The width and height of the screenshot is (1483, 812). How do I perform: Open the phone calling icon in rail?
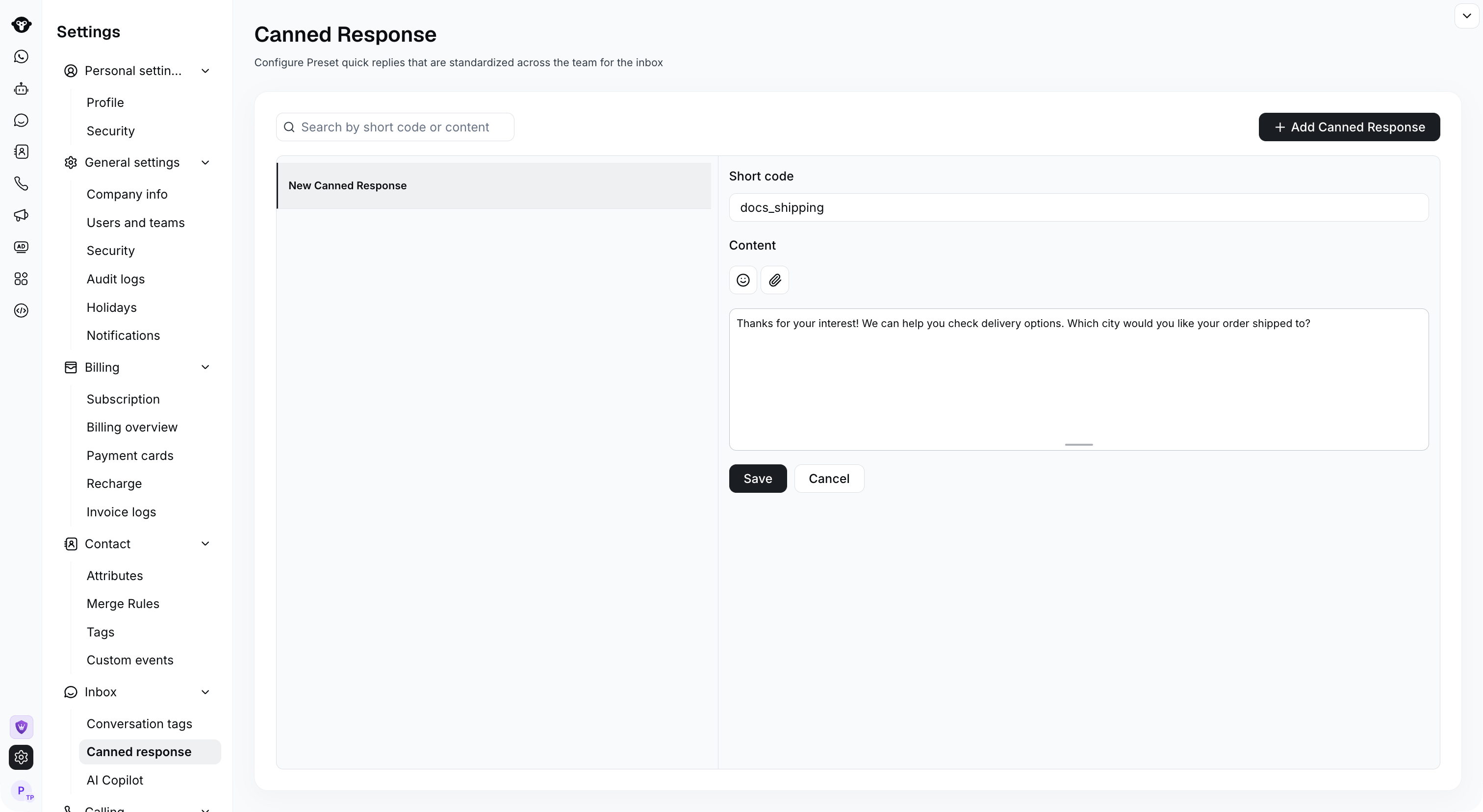21,183
